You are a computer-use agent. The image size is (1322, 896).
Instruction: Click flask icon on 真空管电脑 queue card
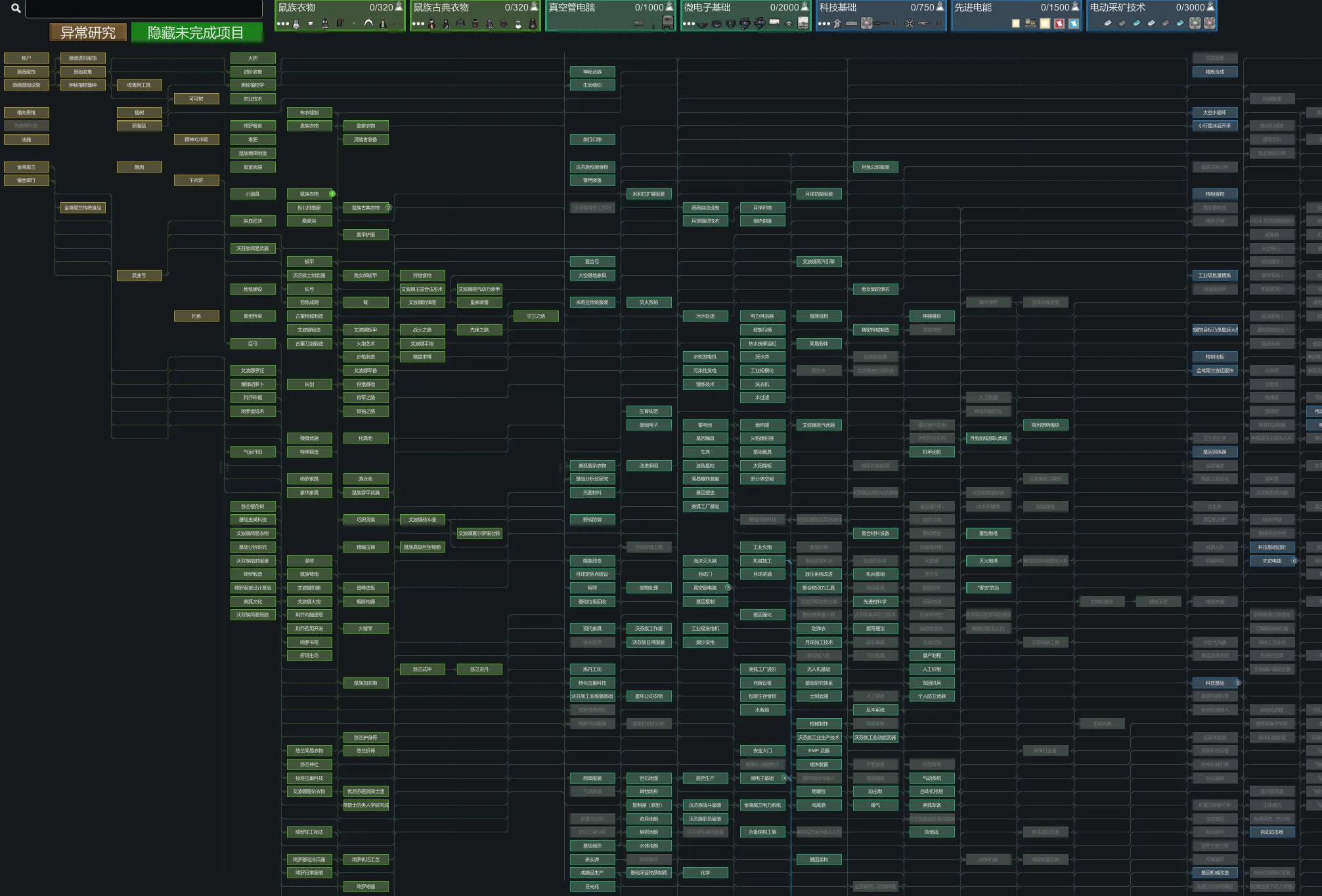pos(669,7)
